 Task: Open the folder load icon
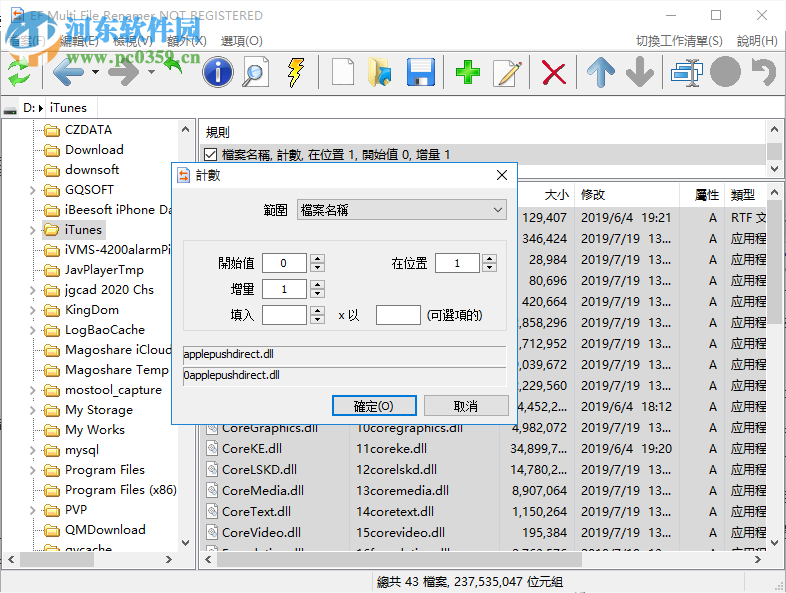pyautogui.click(x=379, y=72)
